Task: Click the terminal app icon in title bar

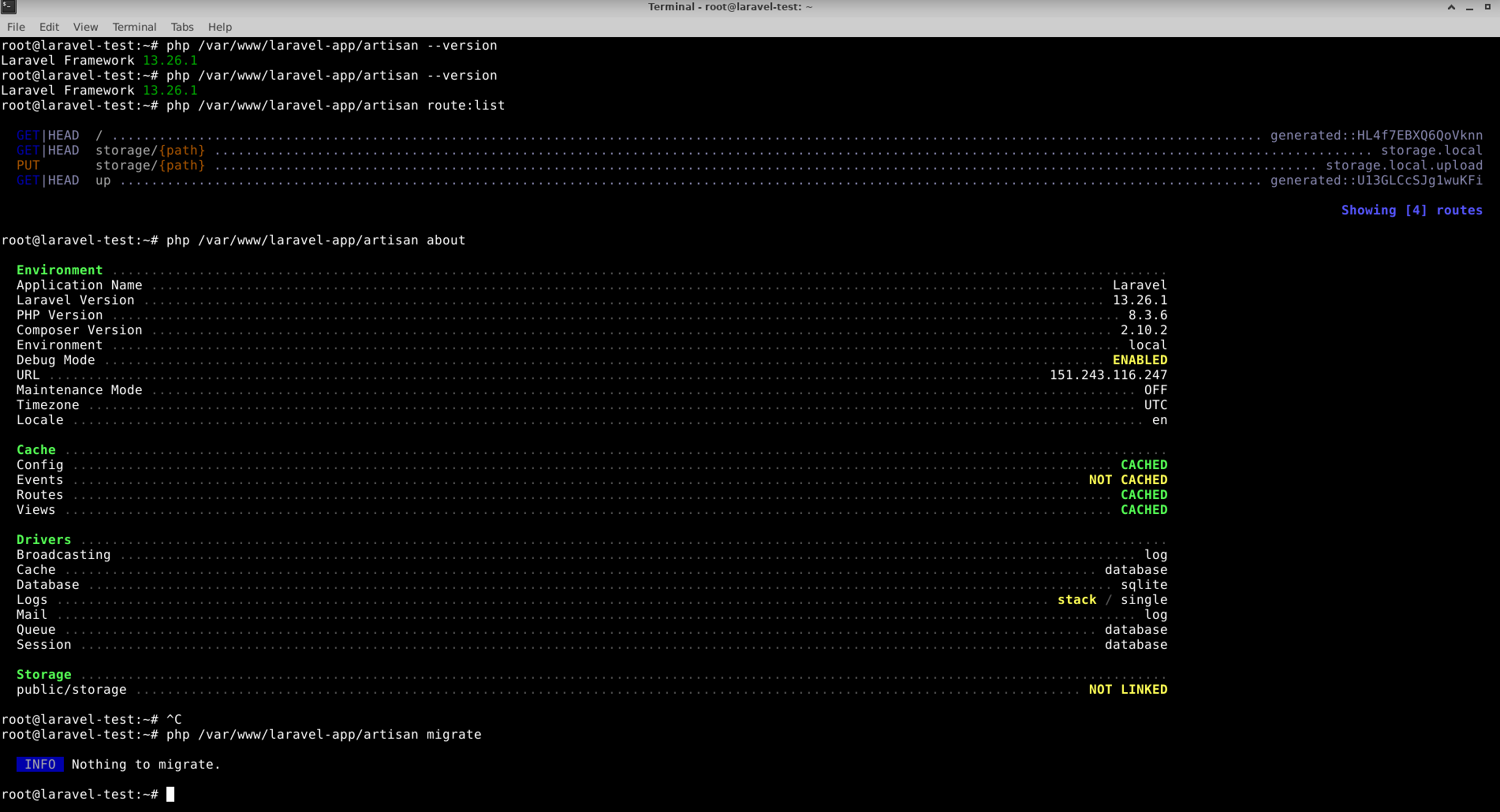Action: click(9, 7)
